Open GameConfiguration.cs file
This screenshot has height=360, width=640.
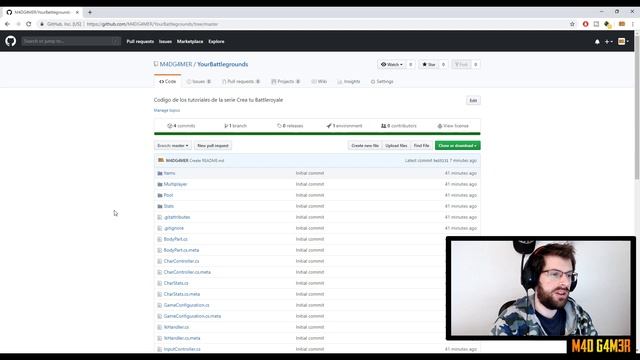[186, 306]
